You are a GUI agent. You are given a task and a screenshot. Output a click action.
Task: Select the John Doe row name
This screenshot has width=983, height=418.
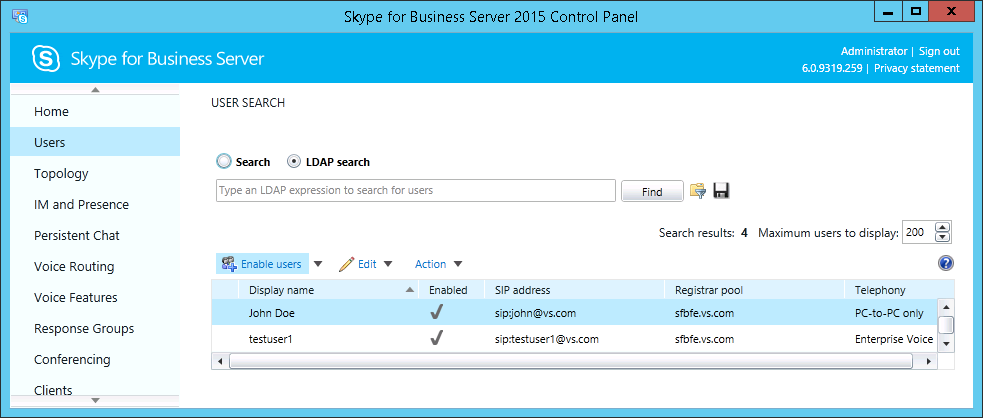coord(272,313)
